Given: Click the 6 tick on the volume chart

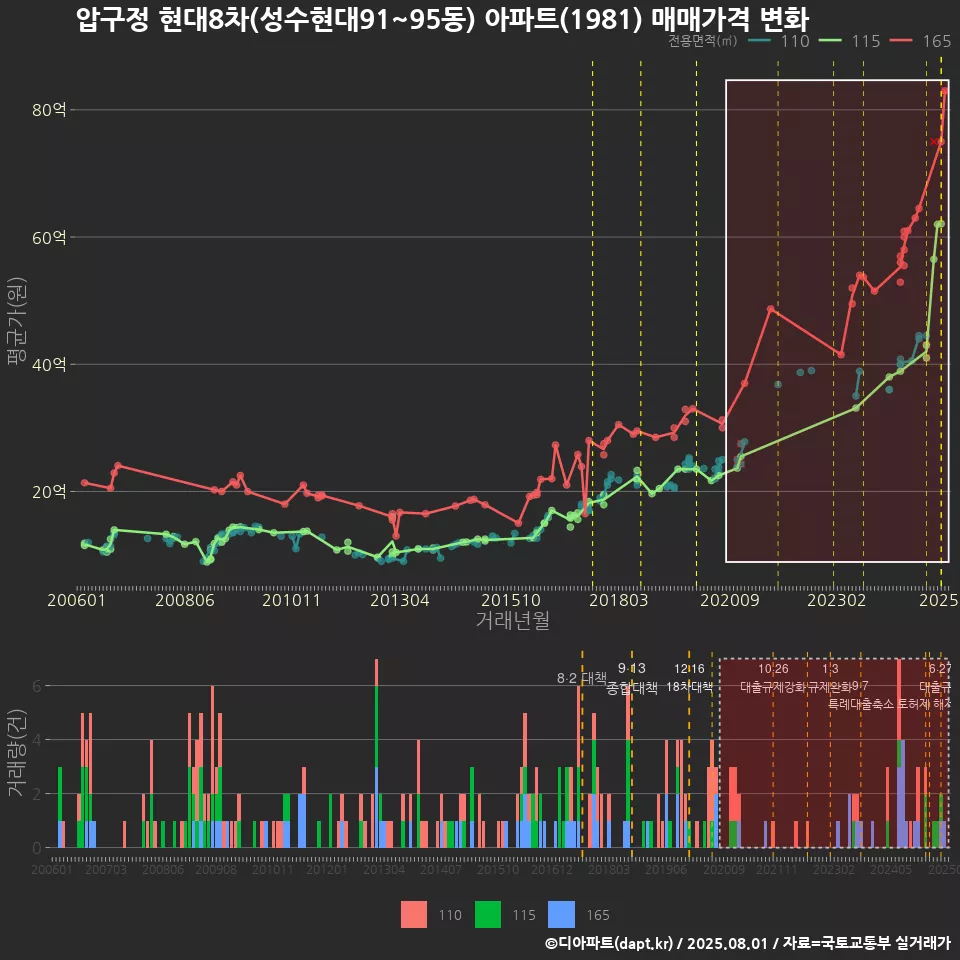Looking at the screenshot, I should pyautogui.click(x=37, y=686).
